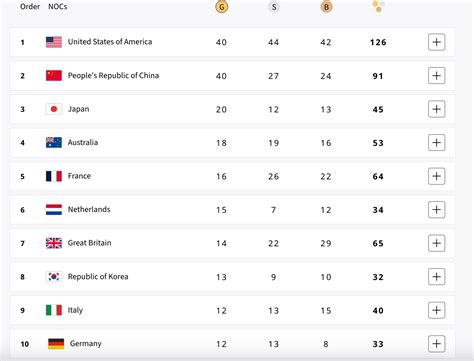The width and height of the screenshot is (474, 361).
Task: Expand the United States of America row
Action: click(437, 42)
